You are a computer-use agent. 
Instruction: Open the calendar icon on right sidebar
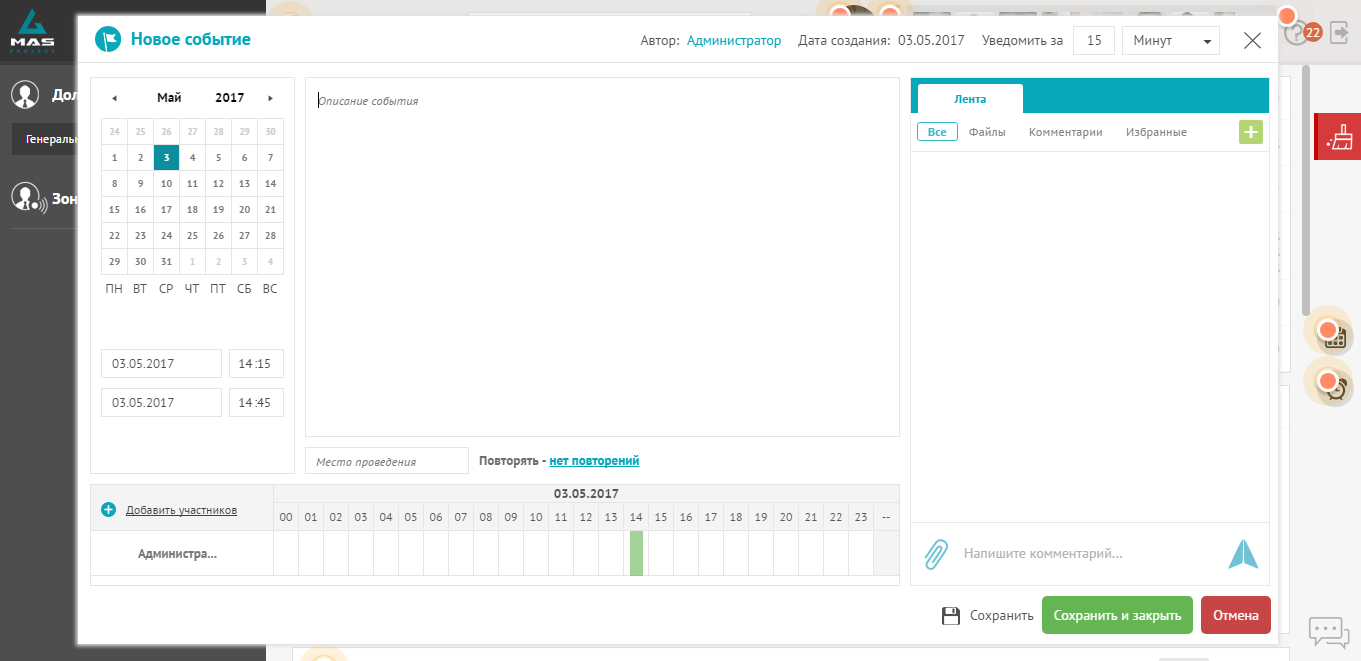pos(1334,337)
